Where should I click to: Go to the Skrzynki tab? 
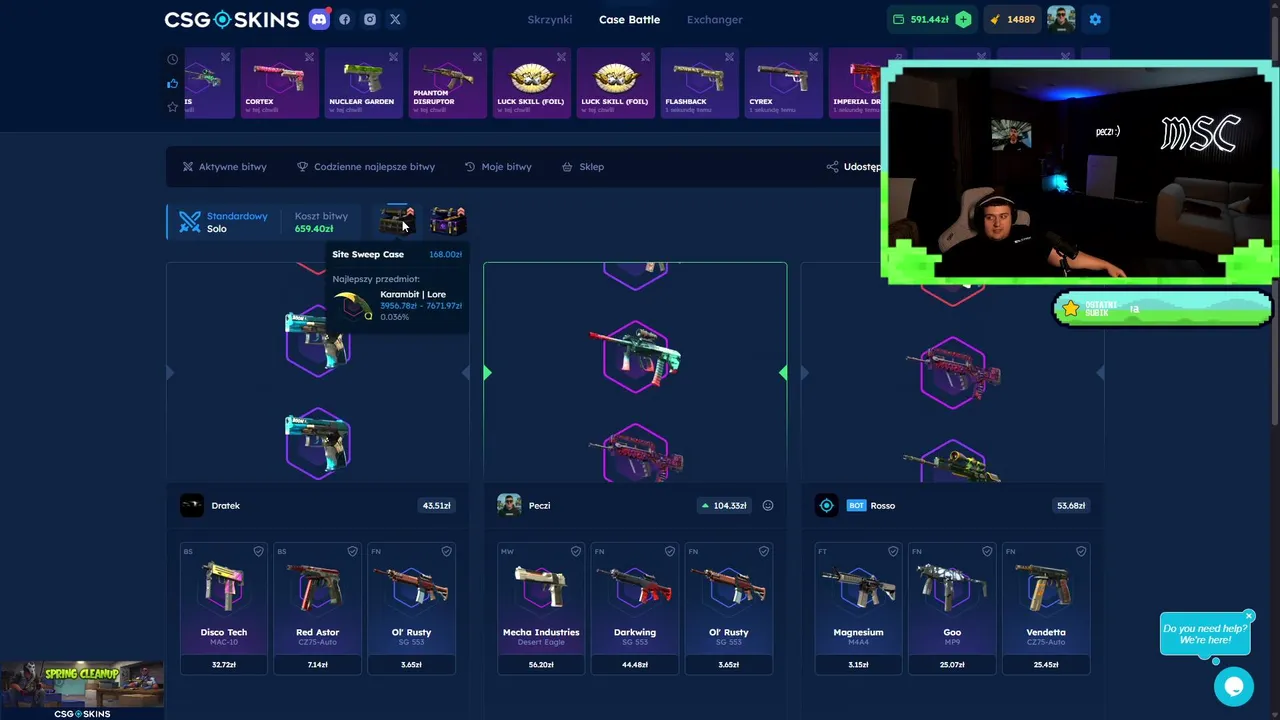click(x=550, y=19)
